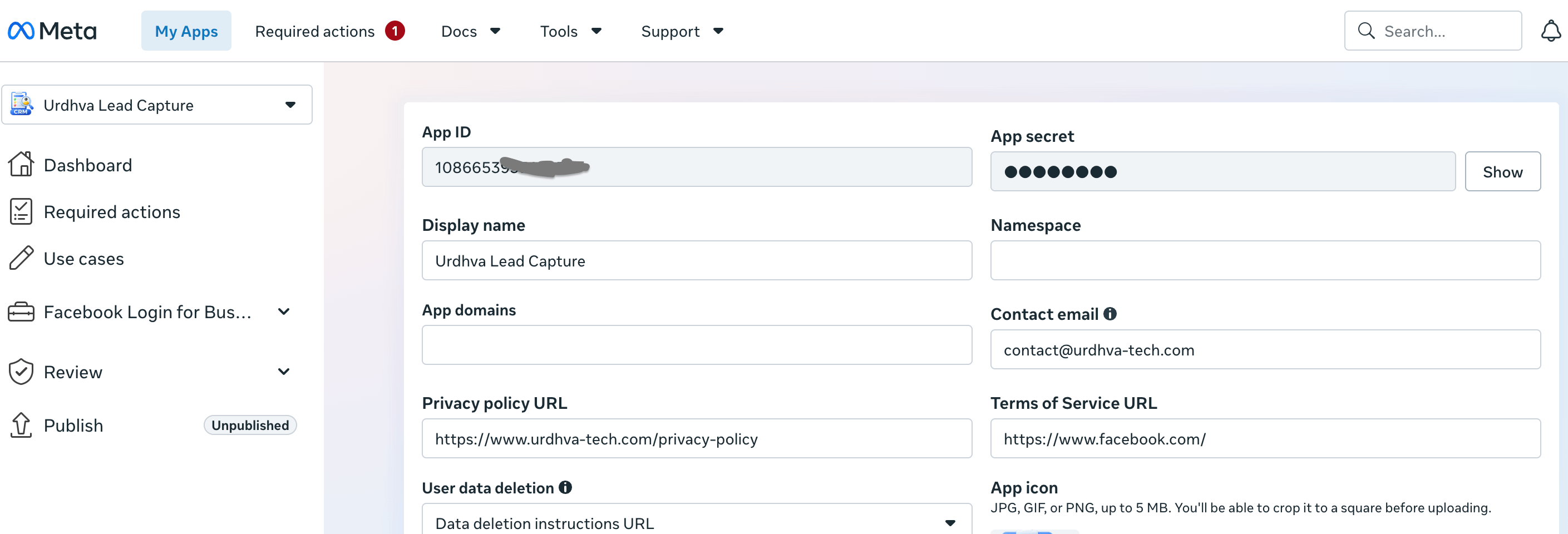1568x534 pixels.
Task: Open Facebook Login for Business item
Action: 148,312
